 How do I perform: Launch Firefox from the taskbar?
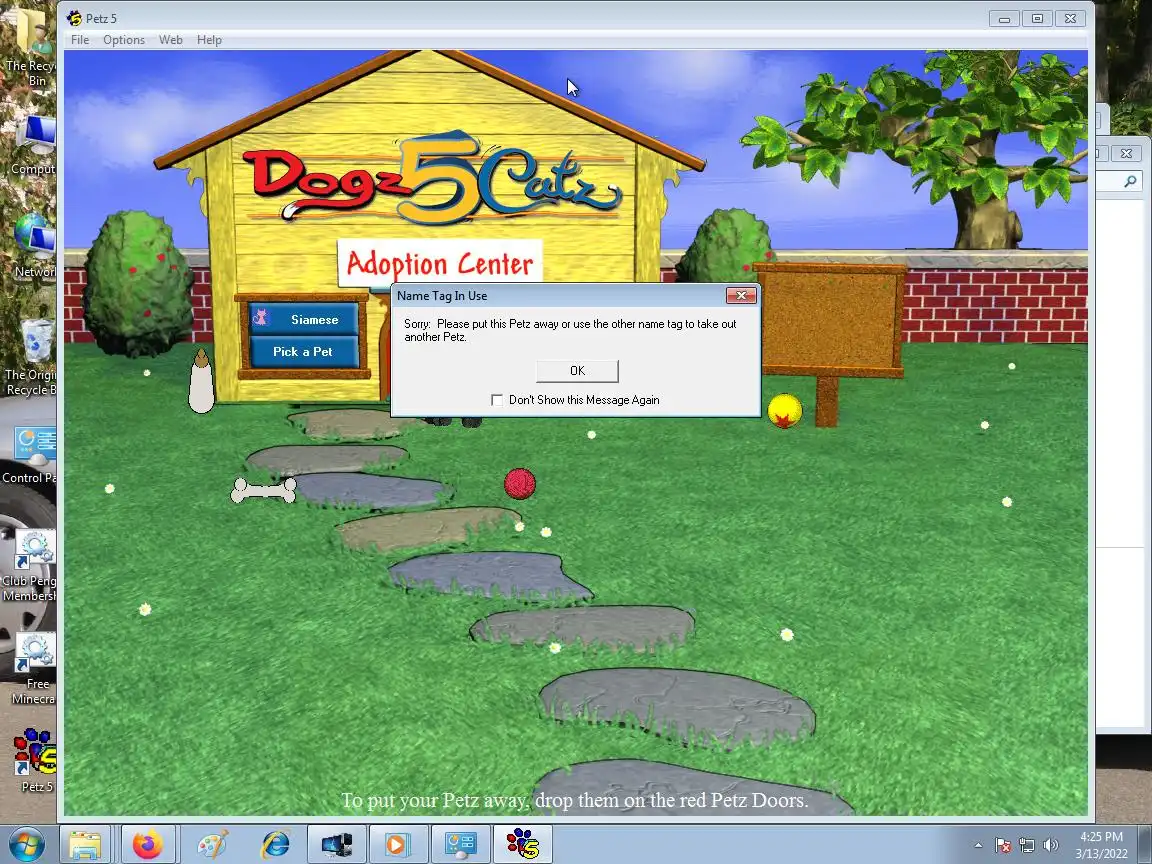pos(148,845)
